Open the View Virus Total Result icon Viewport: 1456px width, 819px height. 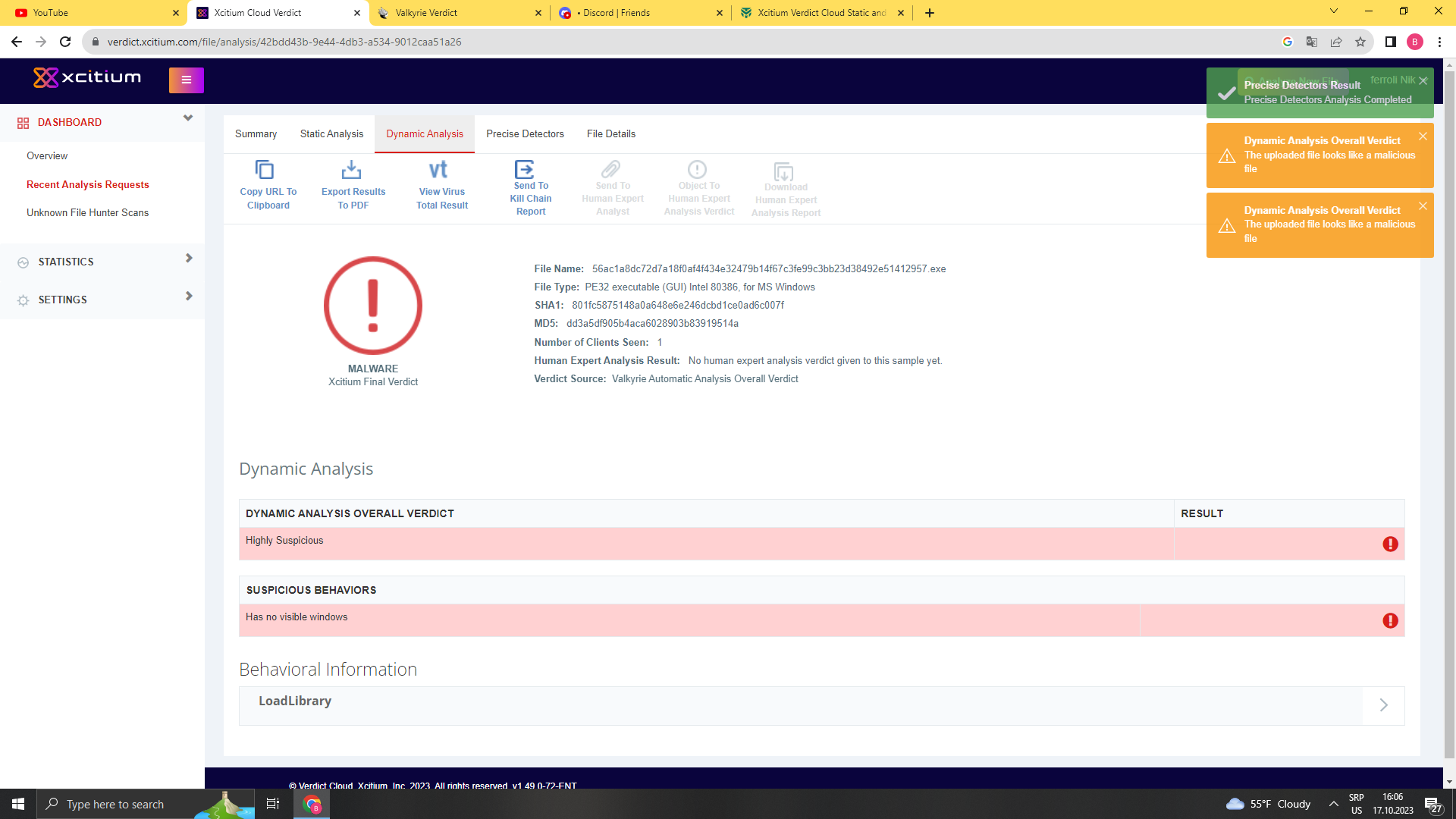[x=438, y=170]
